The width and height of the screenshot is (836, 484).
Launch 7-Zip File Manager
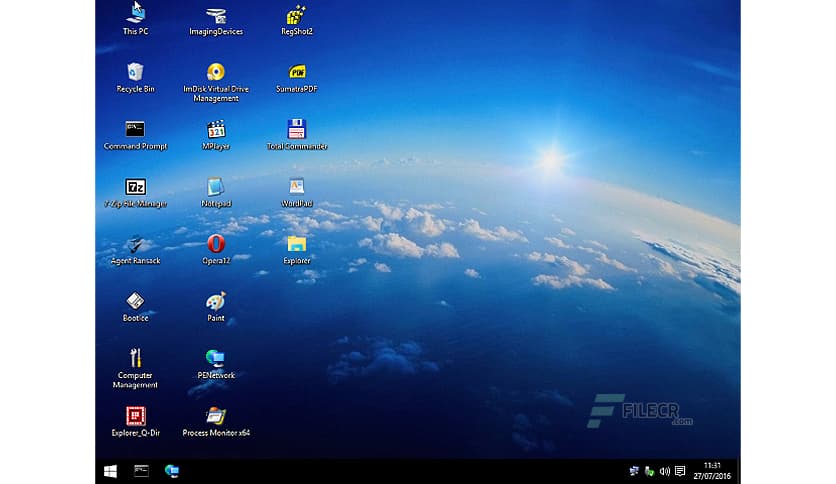click(x=135, y=192)
